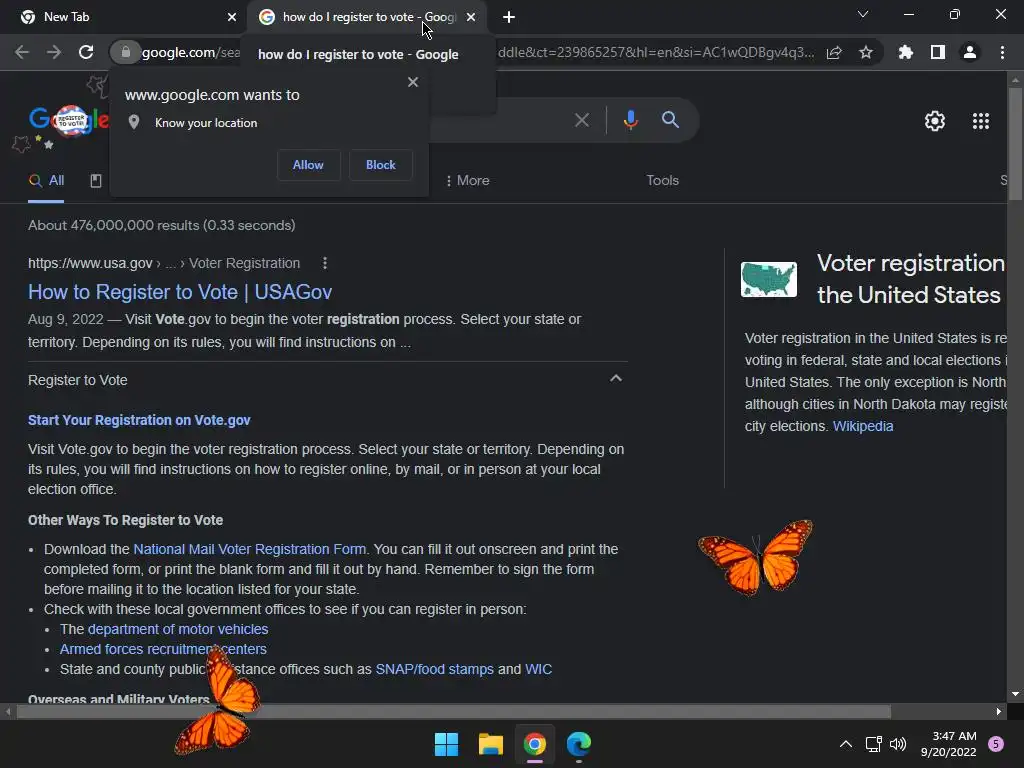Viewport: 1024px width, 768px height.
Task: Click the US map thumbnail in knowledge panel
Action: tap(769, 280)
